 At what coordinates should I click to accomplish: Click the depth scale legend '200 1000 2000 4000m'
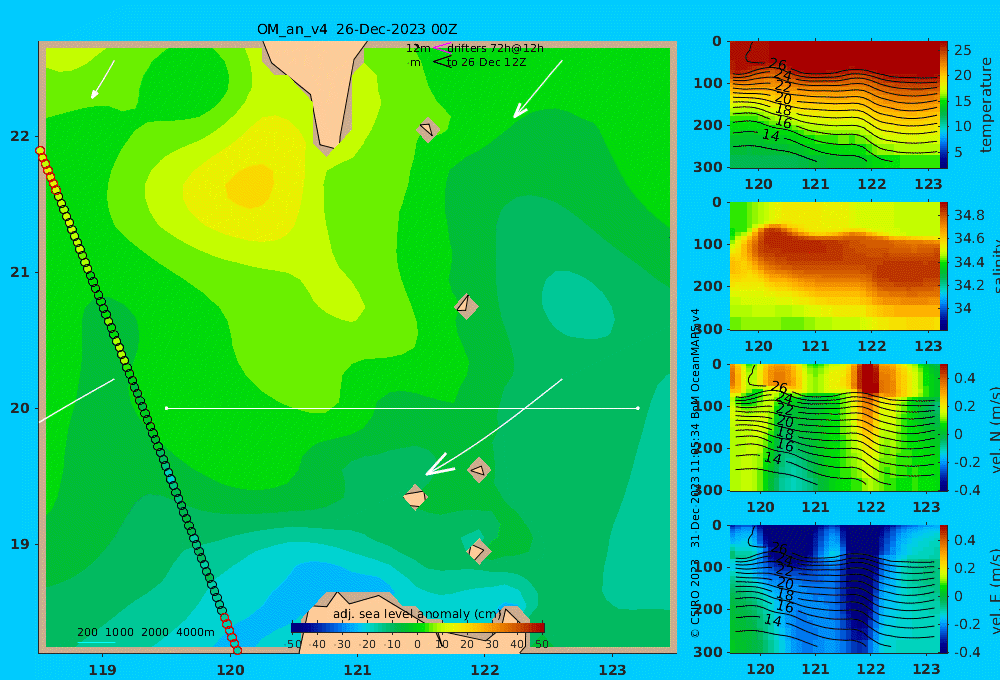click(145, 632)
